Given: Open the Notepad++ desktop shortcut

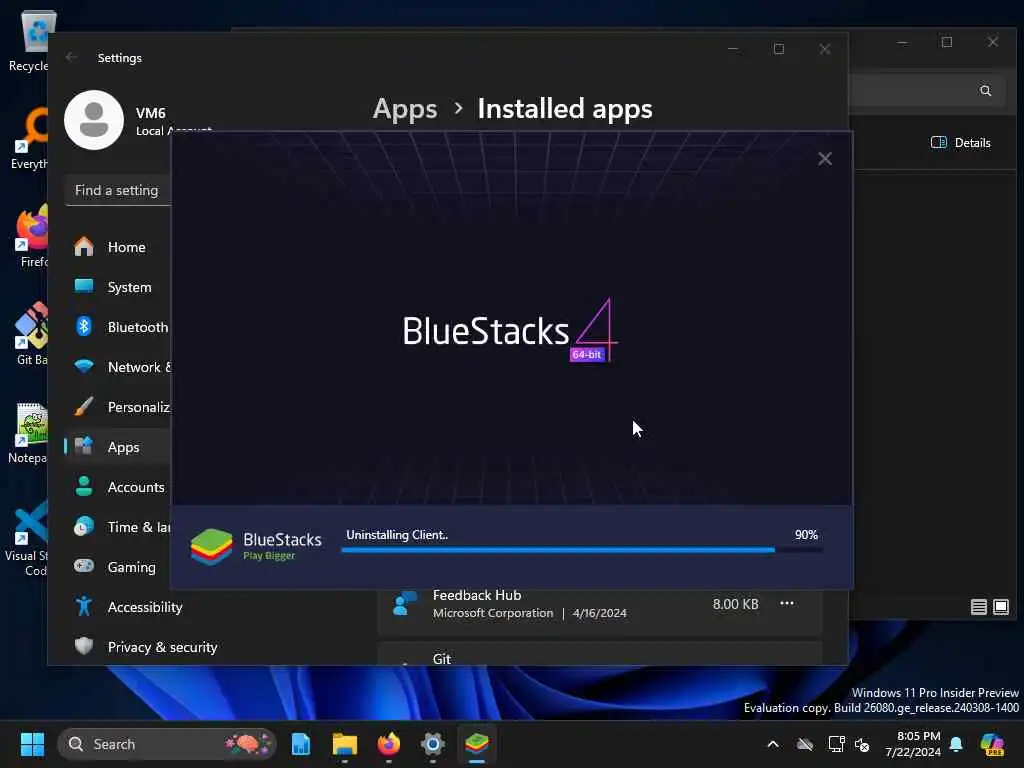Looking at the screenshot, I should pos(29,433).
